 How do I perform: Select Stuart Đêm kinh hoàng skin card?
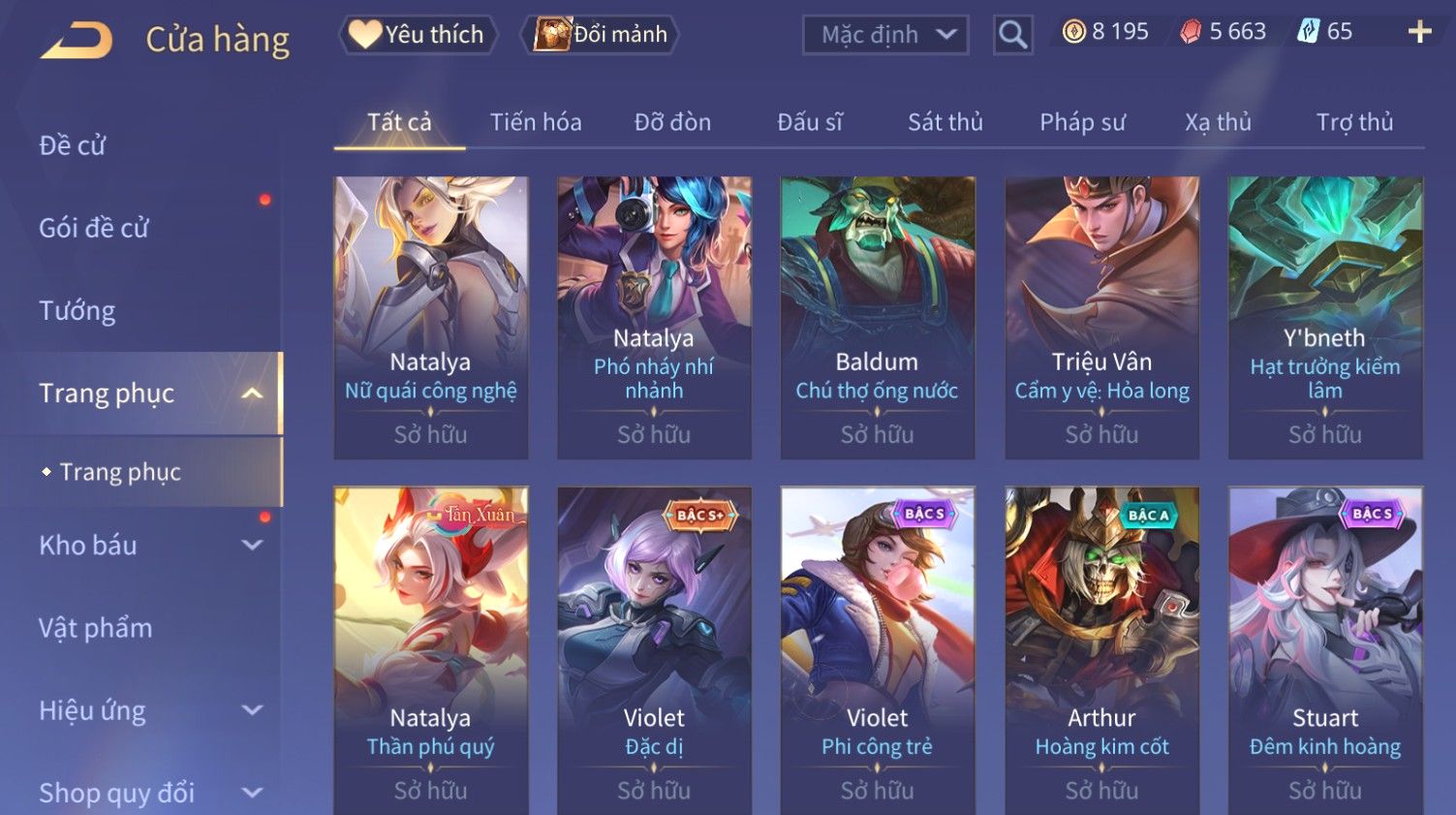click(1325, 650)
